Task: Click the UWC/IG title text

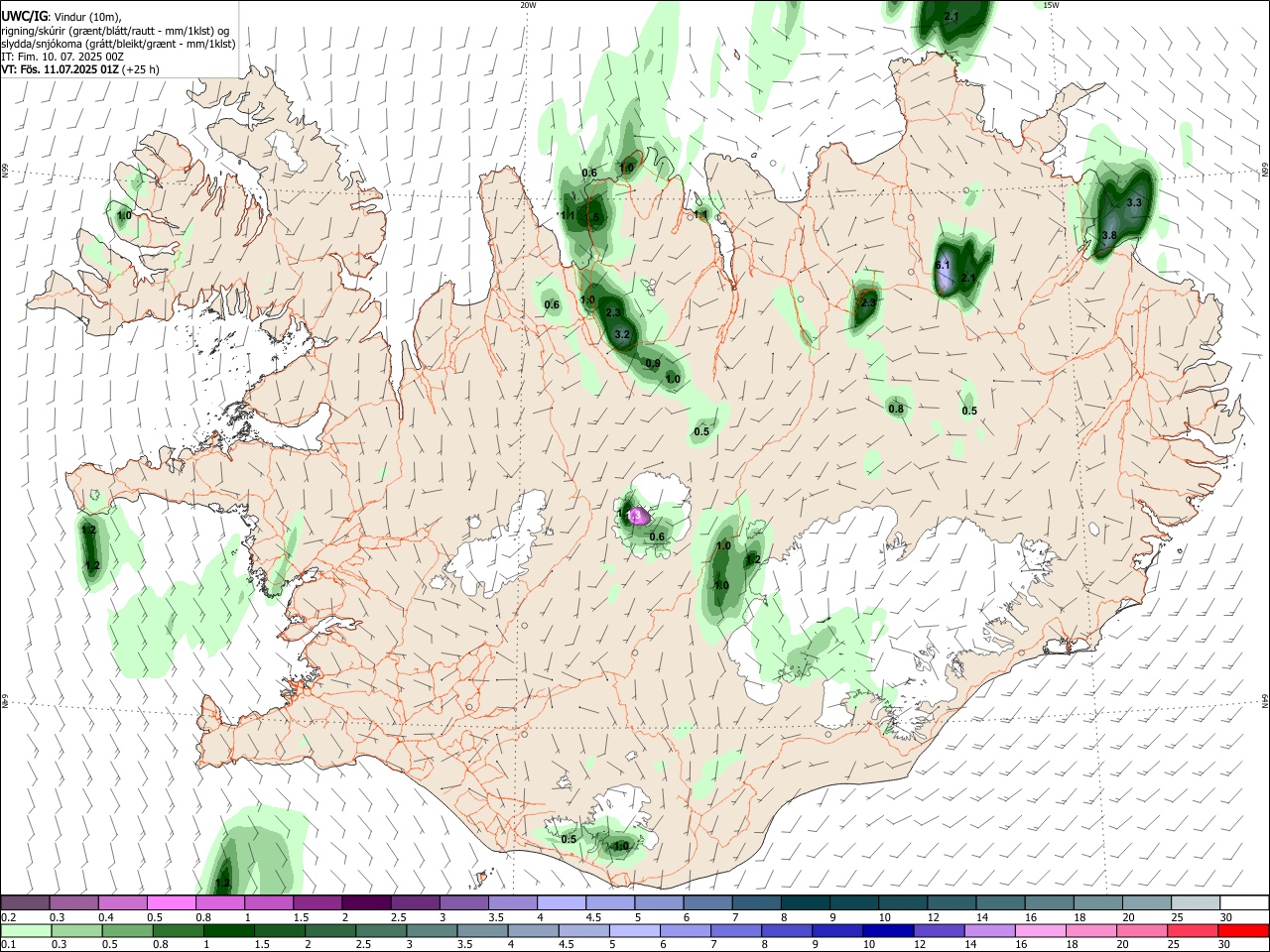Action: [24, 17]
